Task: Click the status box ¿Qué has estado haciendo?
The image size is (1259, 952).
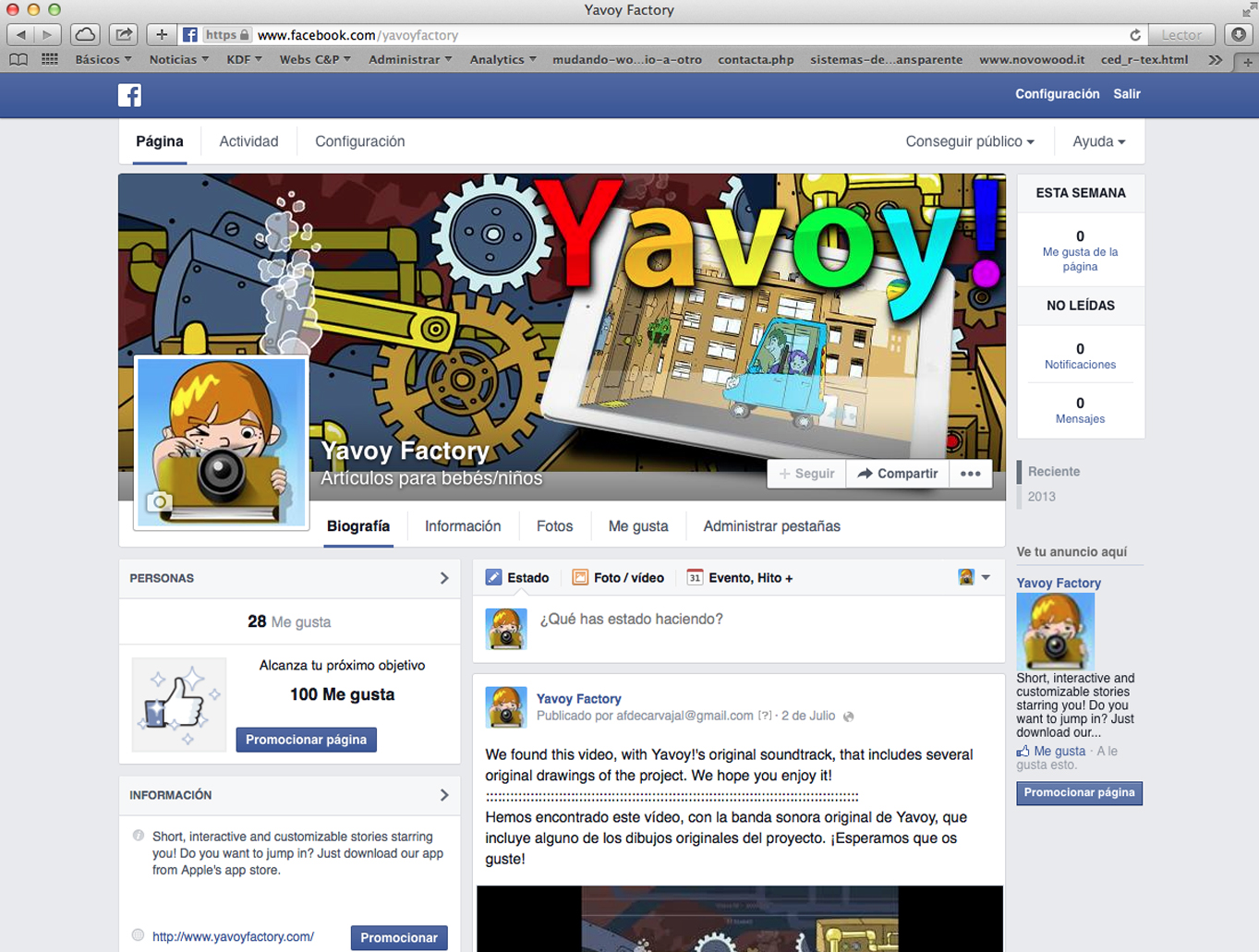Action: point(739,629)
